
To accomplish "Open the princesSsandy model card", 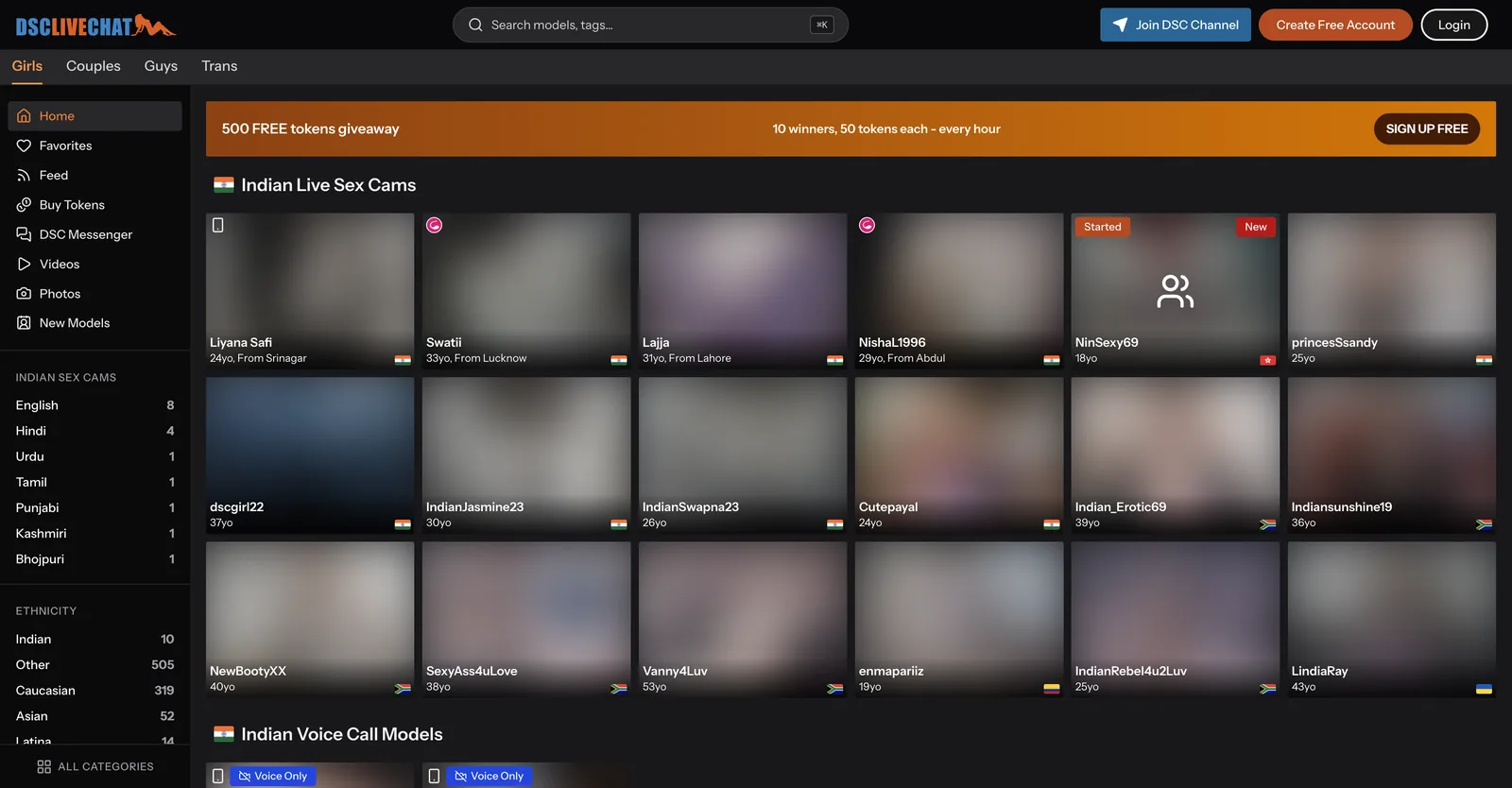I will (x=1392, y=291).
